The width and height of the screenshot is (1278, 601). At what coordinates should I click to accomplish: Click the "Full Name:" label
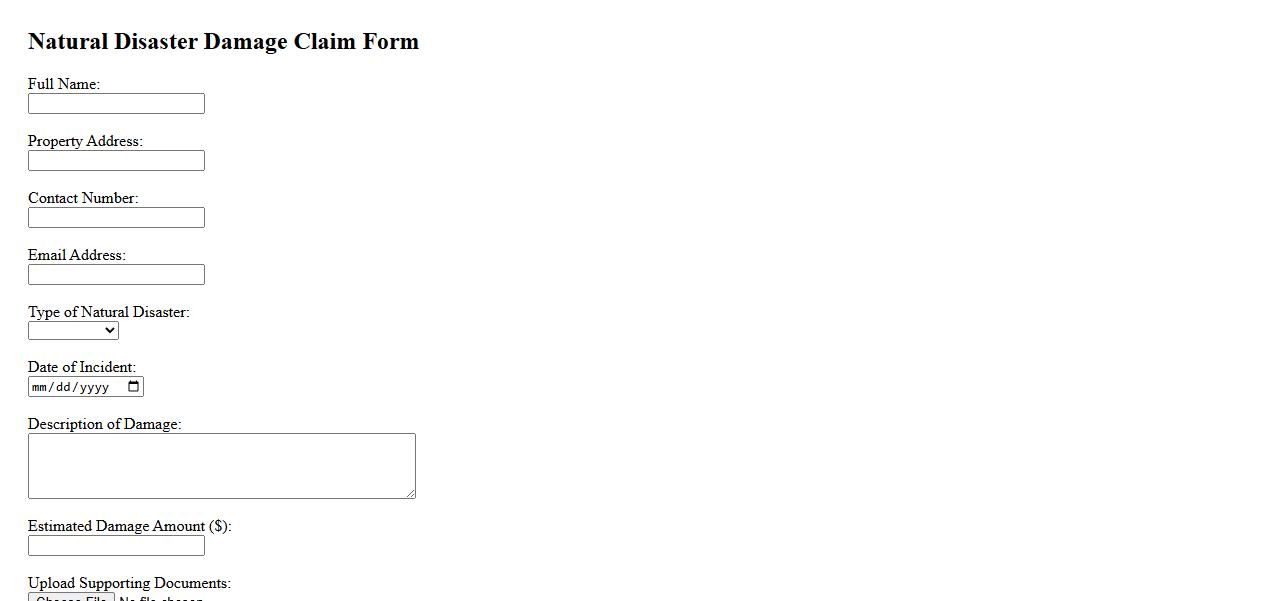point(64,84)
